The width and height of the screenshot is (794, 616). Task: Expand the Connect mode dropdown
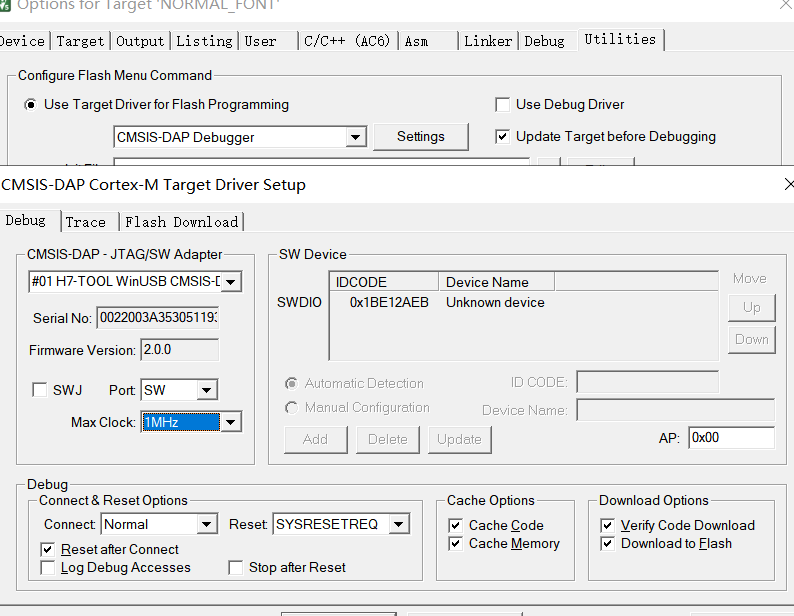(207, 524)
